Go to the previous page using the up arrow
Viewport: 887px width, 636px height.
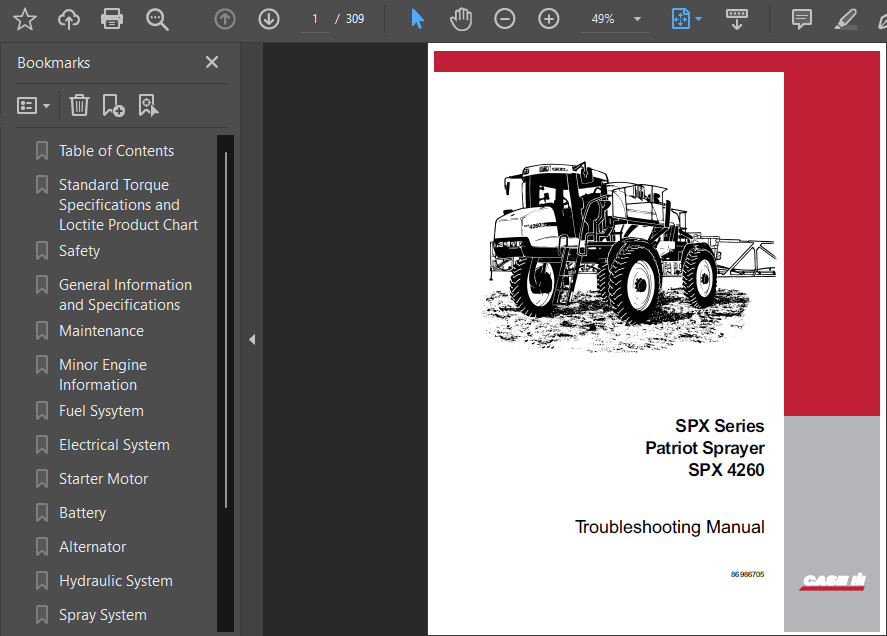click(225, 19)
